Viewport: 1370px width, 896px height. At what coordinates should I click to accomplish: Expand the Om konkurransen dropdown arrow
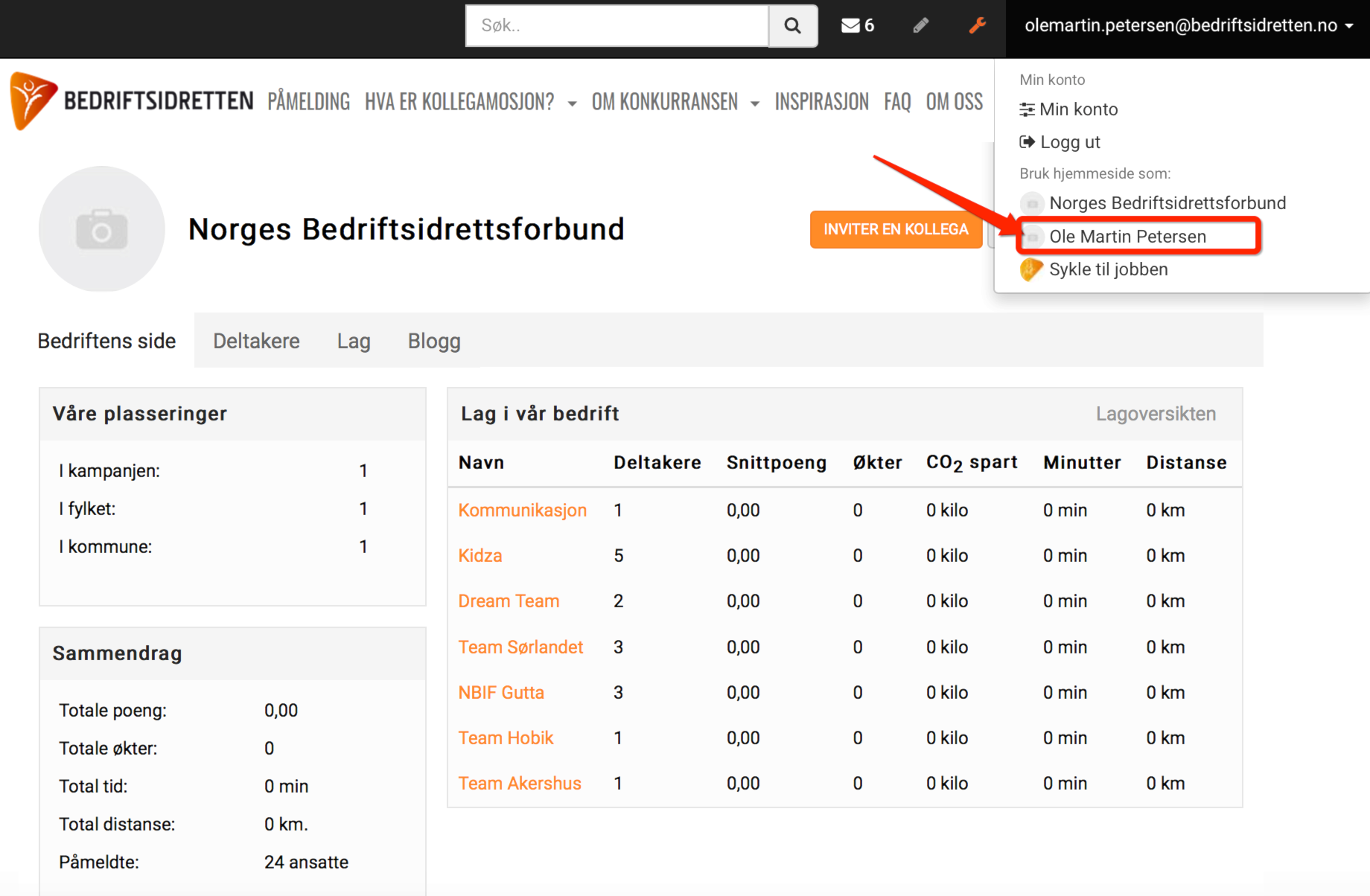click(x=755, y=103)
